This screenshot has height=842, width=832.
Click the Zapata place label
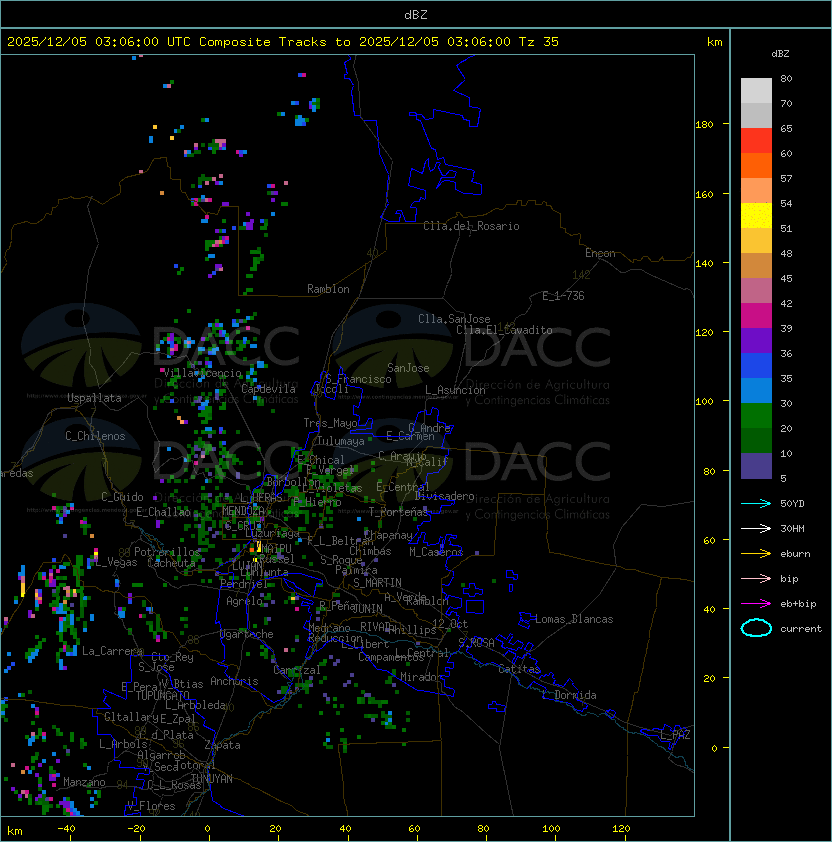(x=222, y=745)
